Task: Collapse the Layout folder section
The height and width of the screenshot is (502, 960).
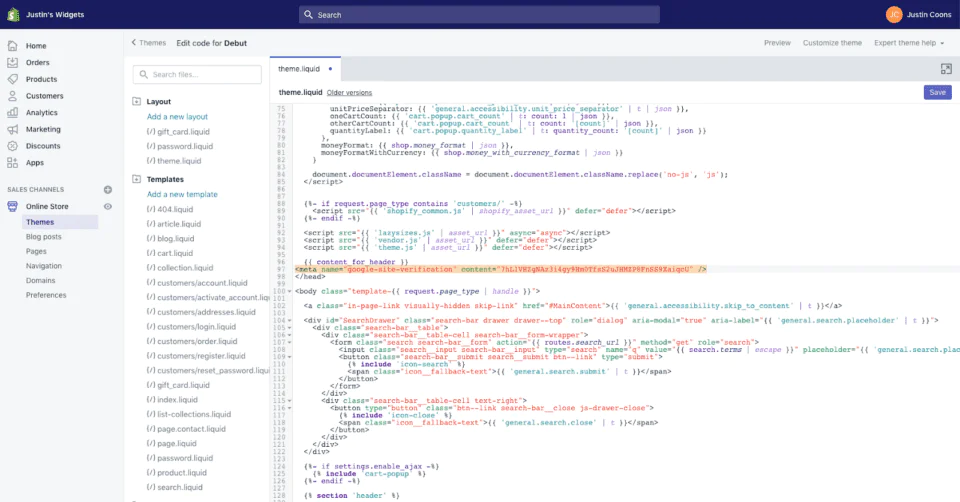Action: point(138,102)
